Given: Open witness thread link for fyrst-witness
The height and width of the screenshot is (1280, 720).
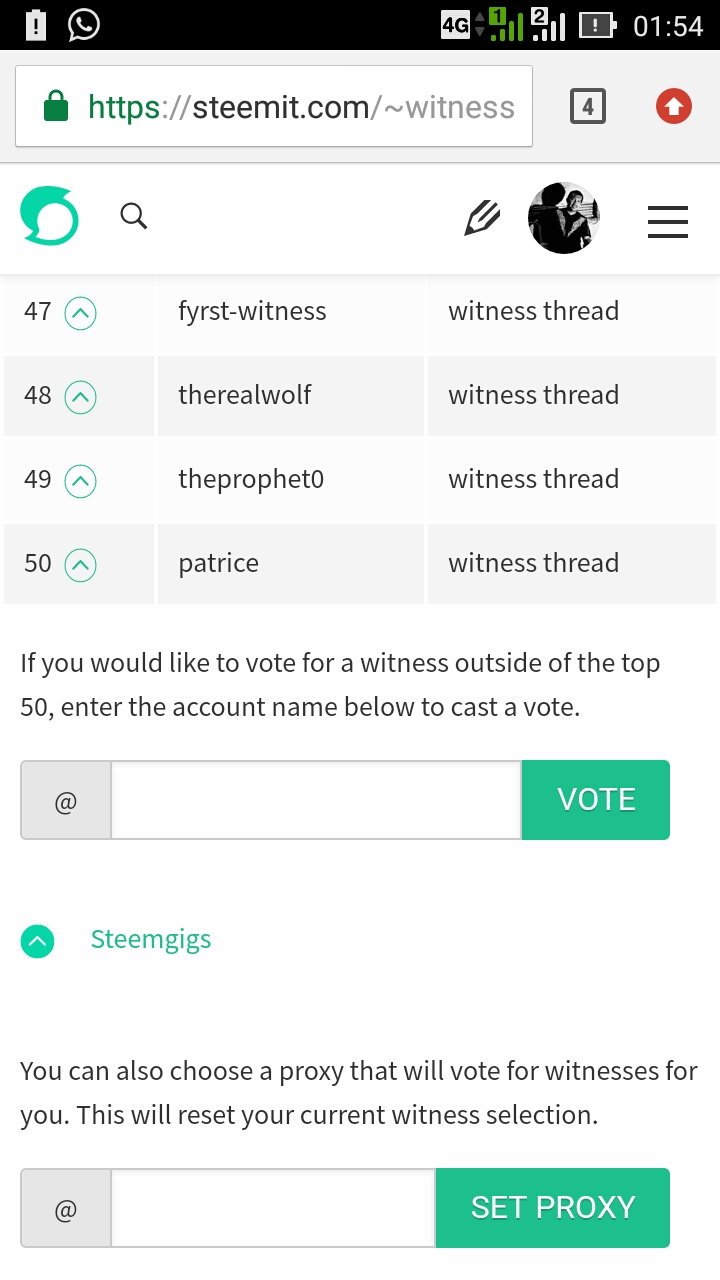Looking at the screenshot, I should tap(534, 311).
